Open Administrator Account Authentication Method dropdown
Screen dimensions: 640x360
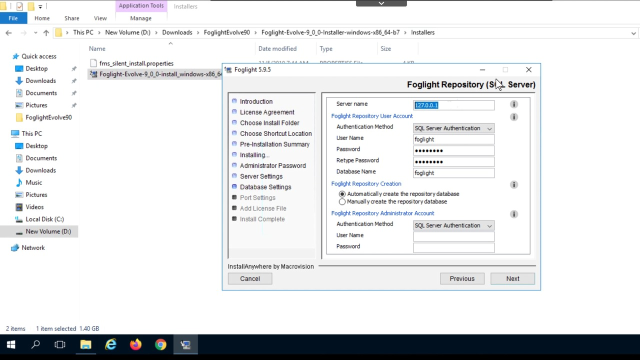click(453, 225)
